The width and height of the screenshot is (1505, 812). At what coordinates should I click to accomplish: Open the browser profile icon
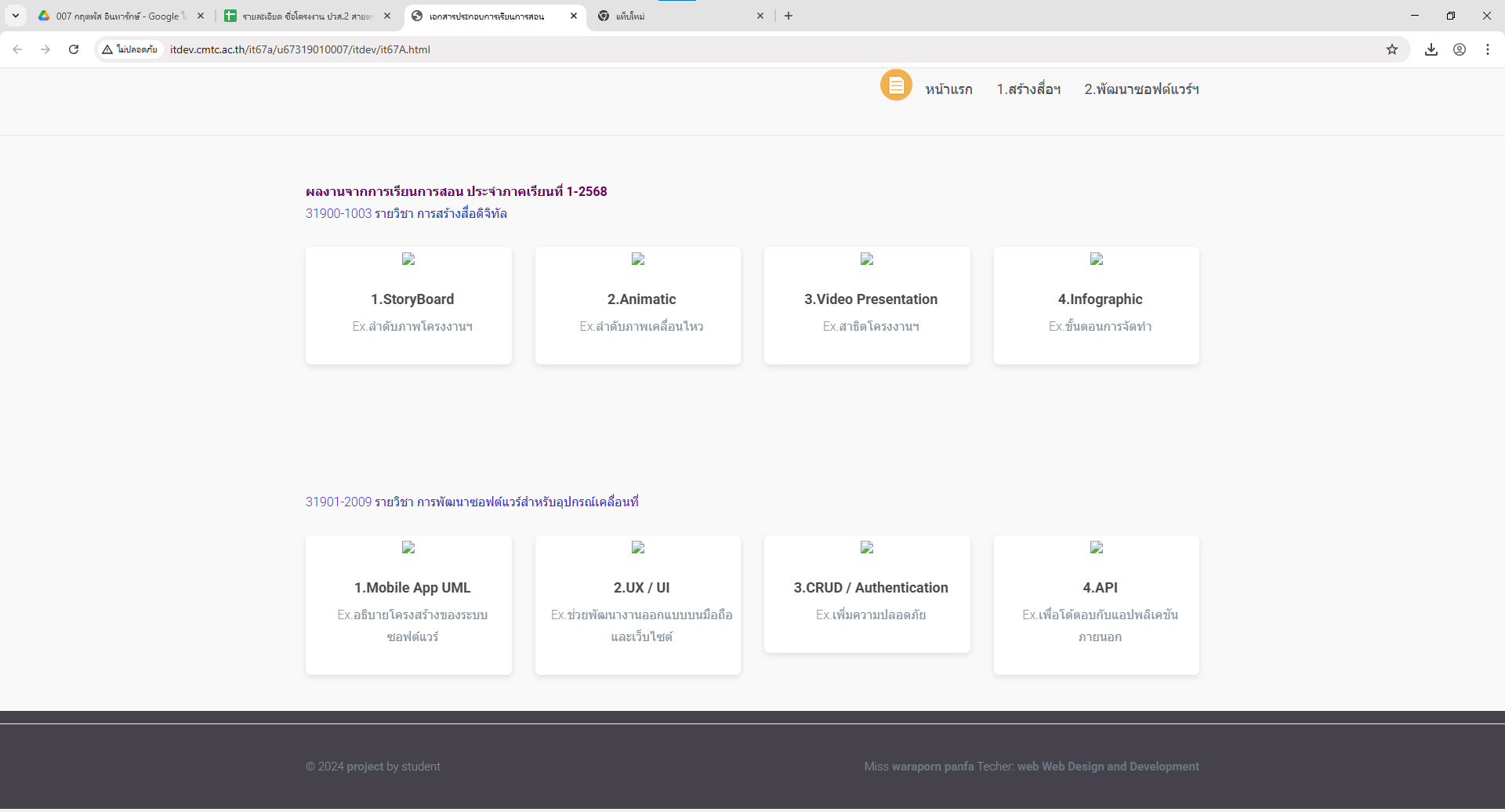tap(1459, 49)
